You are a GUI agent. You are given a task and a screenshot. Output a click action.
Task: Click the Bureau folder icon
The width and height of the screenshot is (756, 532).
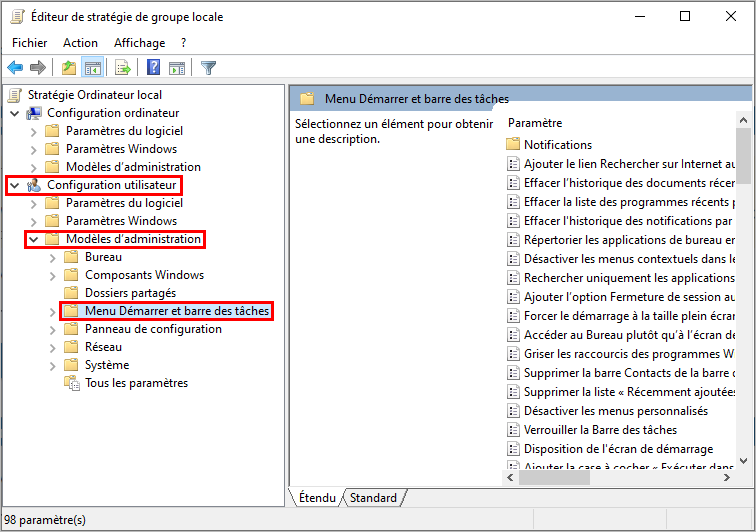(71, 257)
